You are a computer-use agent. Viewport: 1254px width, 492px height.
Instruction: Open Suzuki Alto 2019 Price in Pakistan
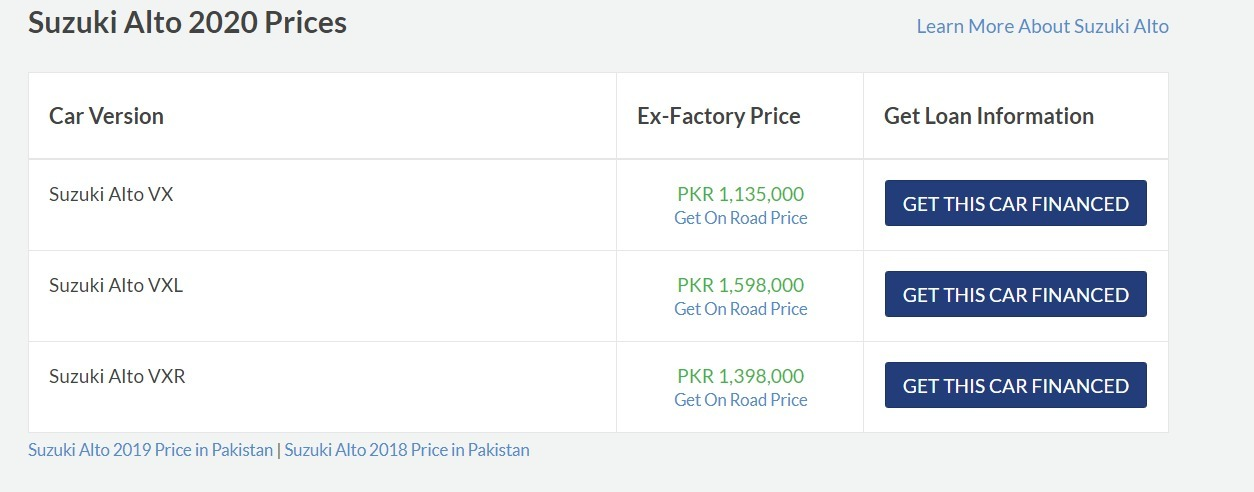(150, 450)
